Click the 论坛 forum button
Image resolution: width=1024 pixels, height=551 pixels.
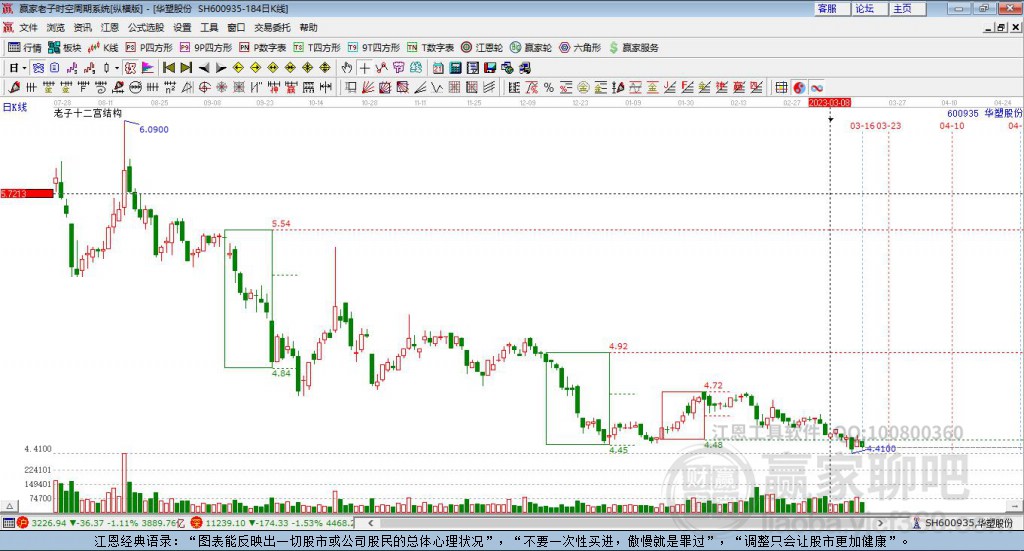[x=870, y=8]
